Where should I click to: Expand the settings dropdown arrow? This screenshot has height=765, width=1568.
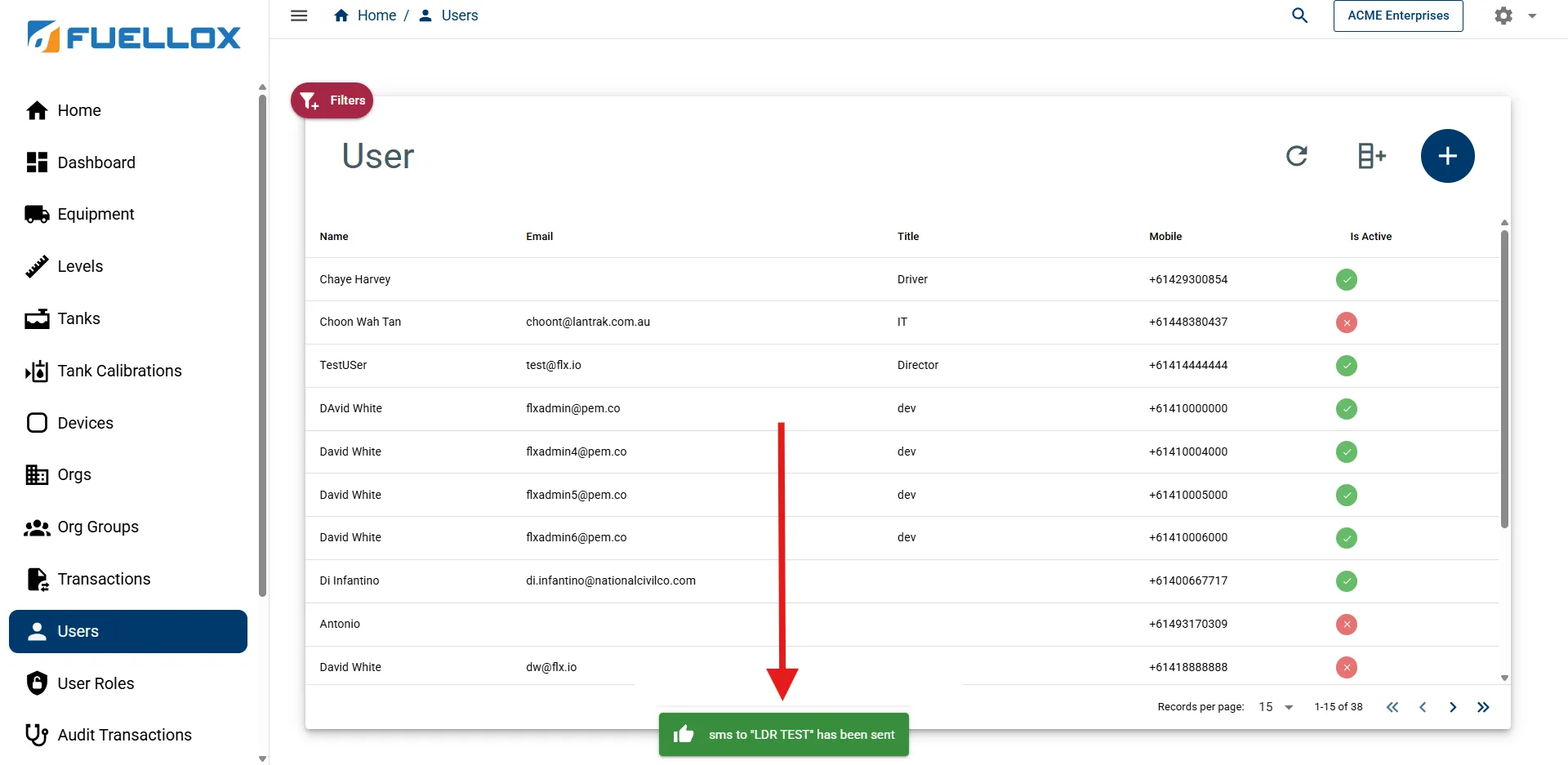coord(1532,16)
